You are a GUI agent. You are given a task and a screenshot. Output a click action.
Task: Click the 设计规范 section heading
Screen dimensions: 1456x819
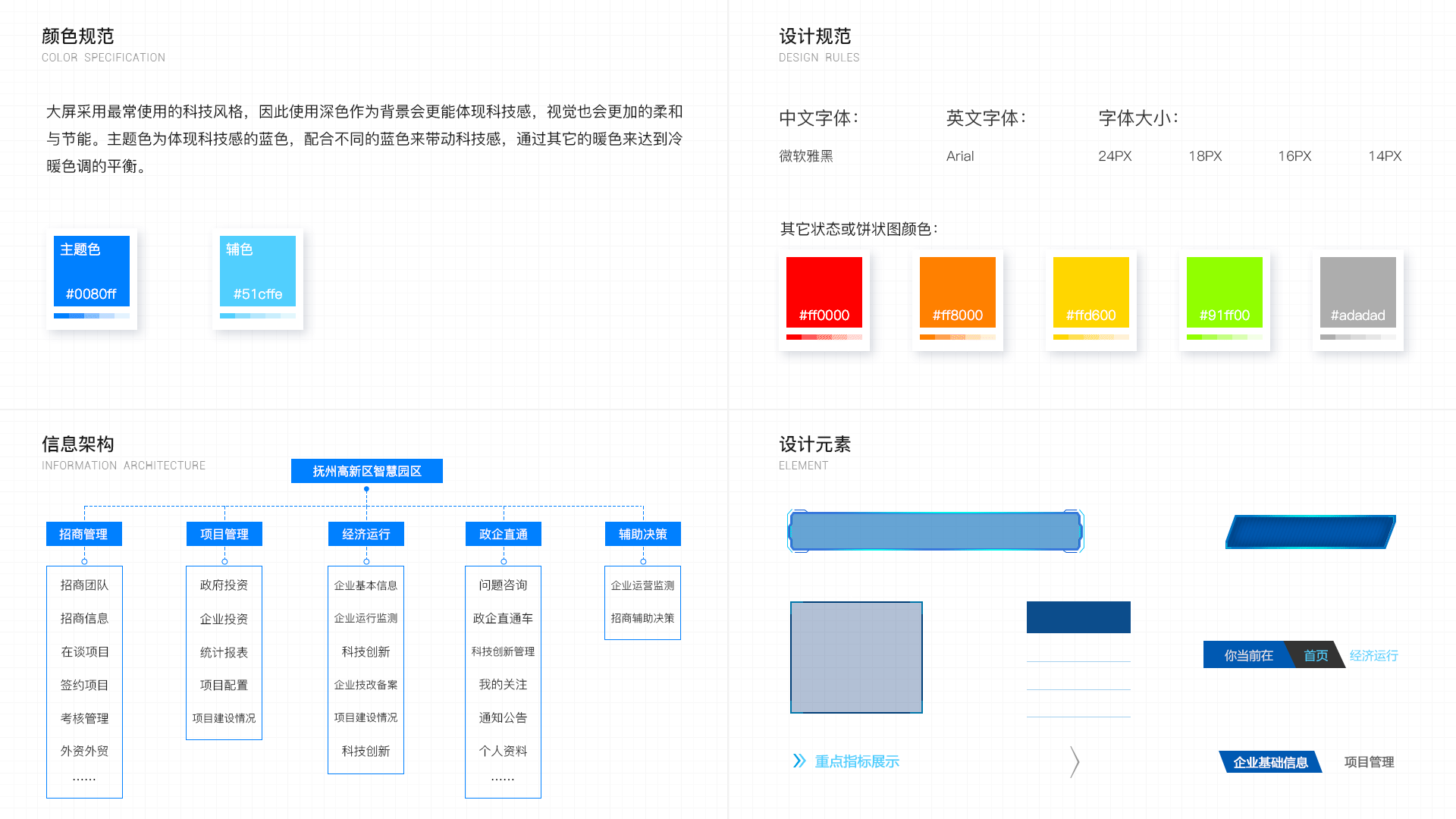(815, 36)
